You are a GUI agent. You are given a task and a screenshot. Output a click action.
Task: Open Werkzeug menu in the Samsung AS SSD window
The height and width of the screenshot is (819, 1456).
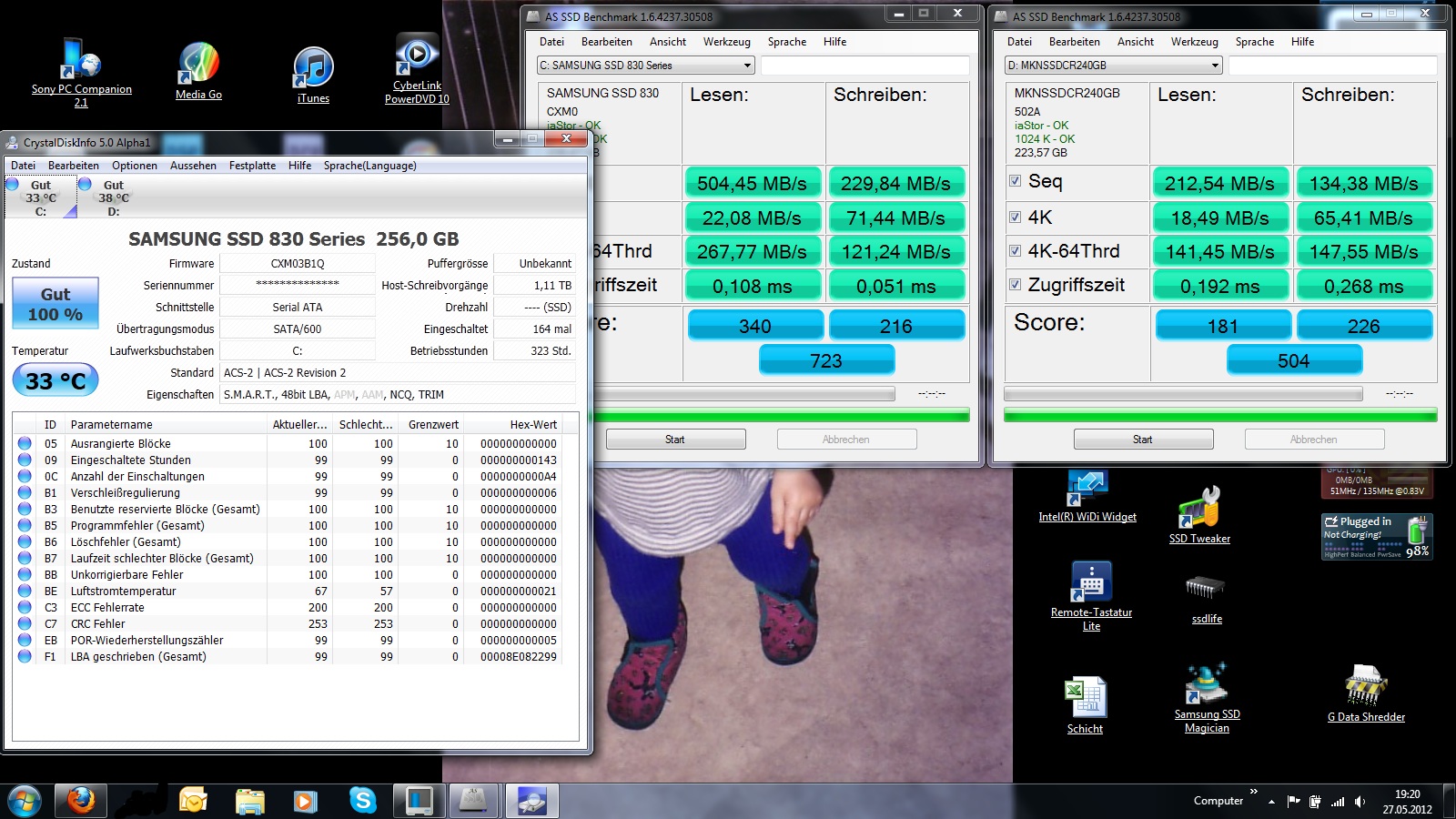(726, 42)
